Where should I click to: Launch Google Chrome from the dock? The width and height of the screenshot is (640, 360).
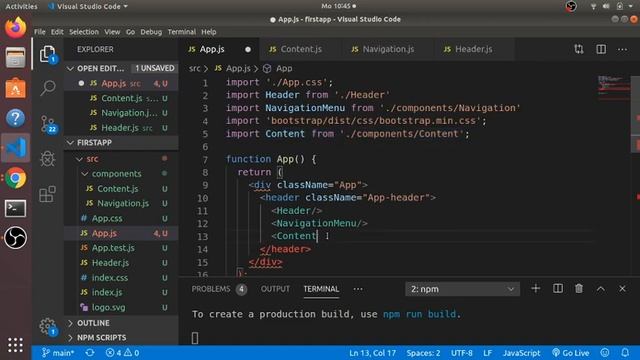(16, 178)
